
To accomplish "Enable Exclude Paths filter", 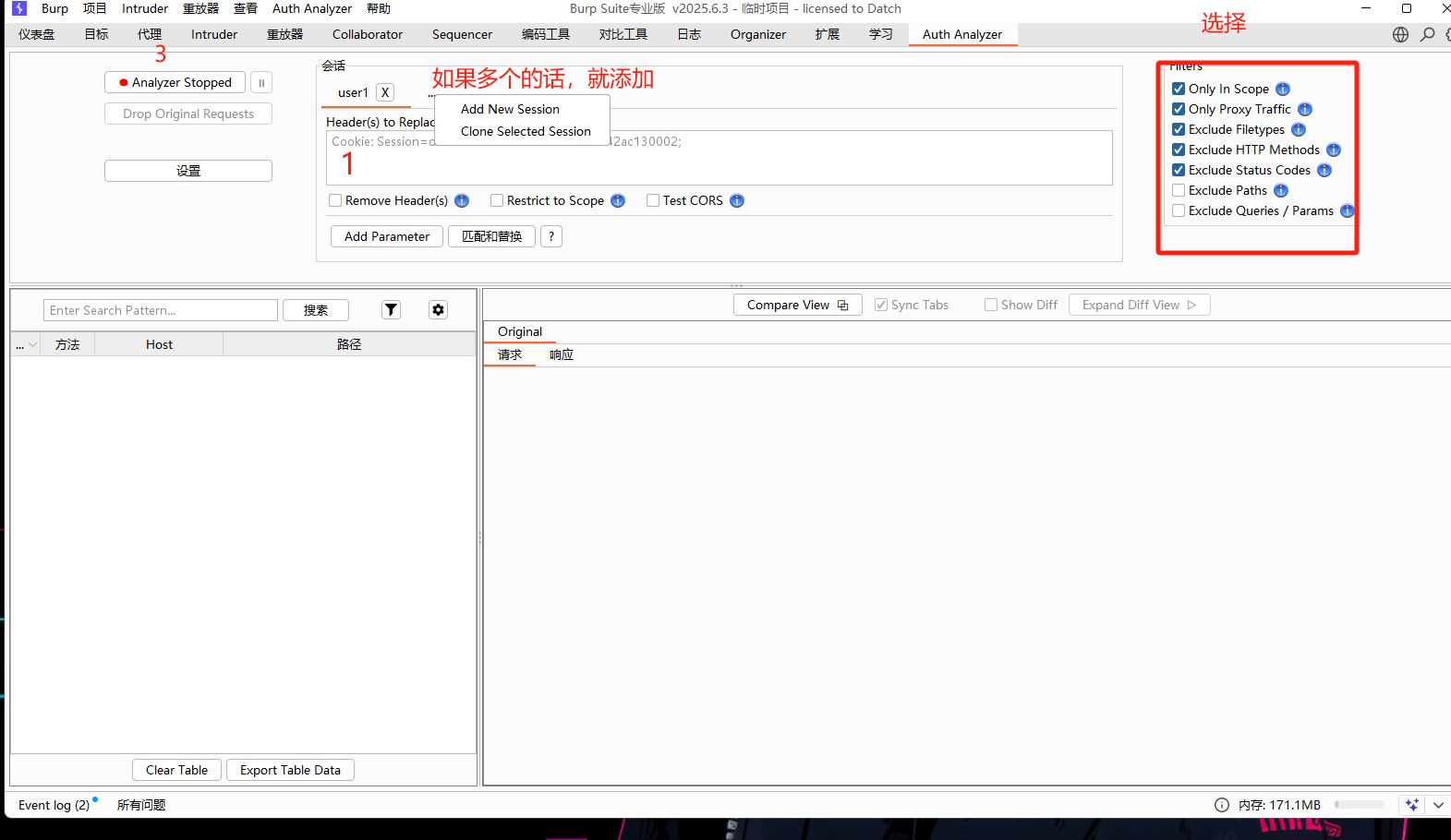I will tap(1179, 190).
